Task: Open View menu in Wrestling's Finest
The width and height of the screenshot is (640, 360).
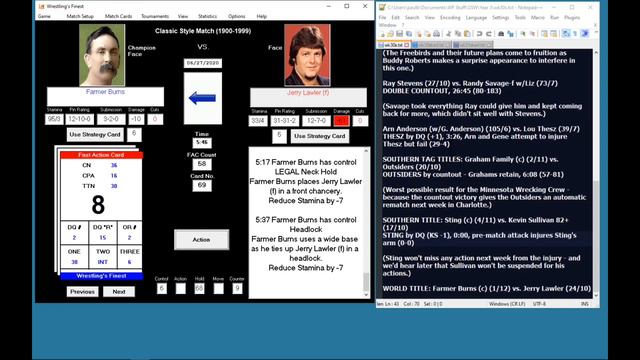Action: click(183, 16)
